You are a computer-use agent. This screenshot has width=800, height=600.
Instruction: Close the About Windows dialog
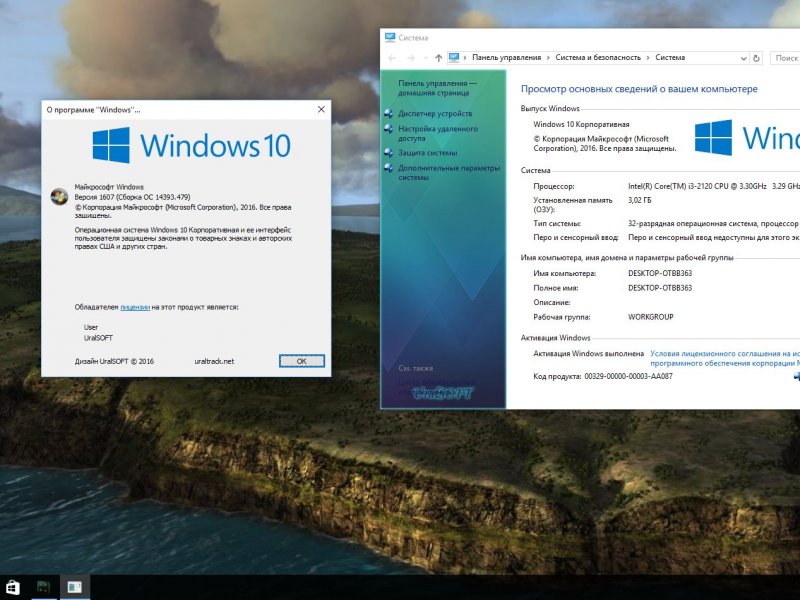(x=321, y=110)
